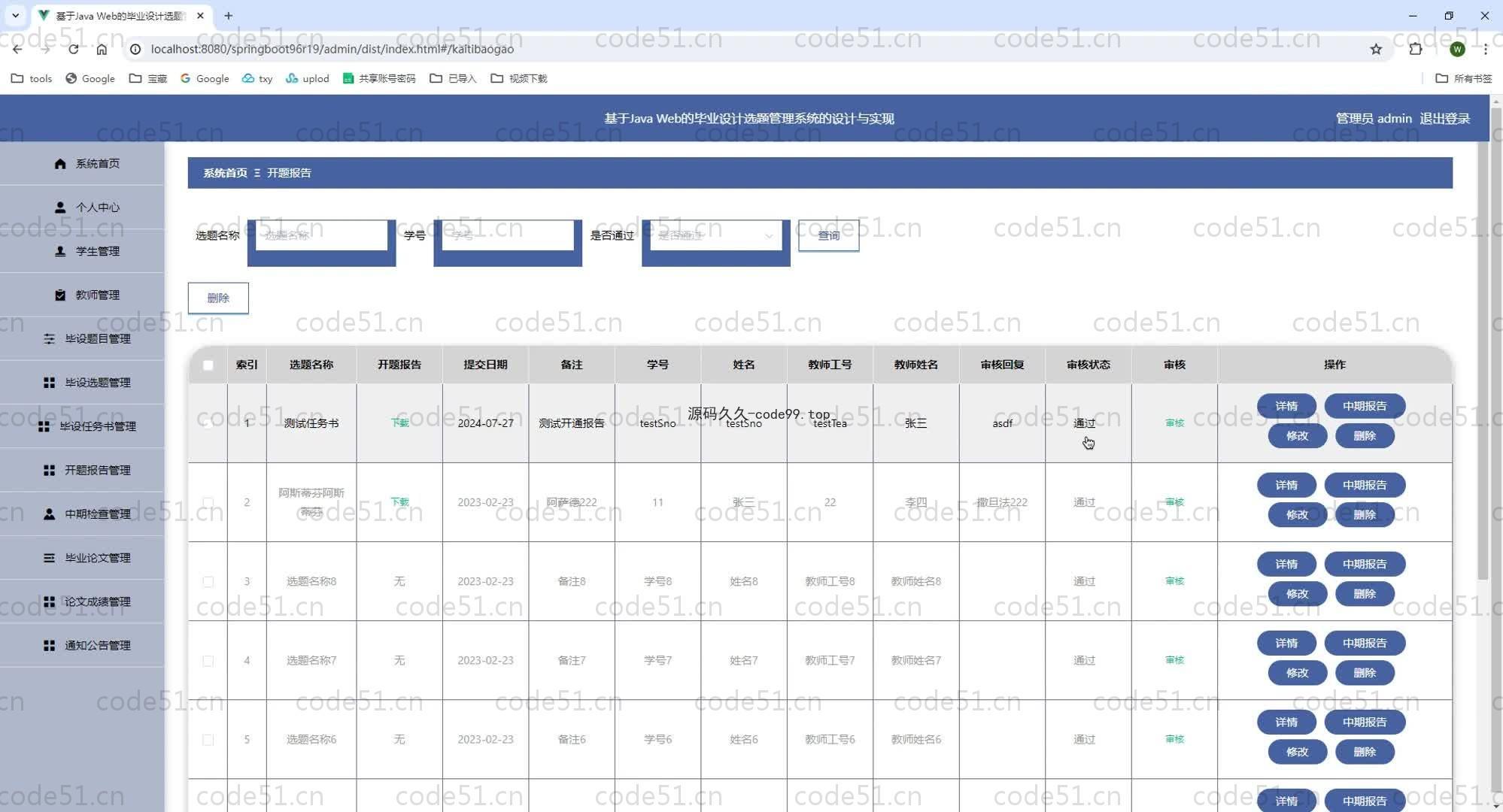Click the grid icon beside 毕设选题管理

pos(49,383)
